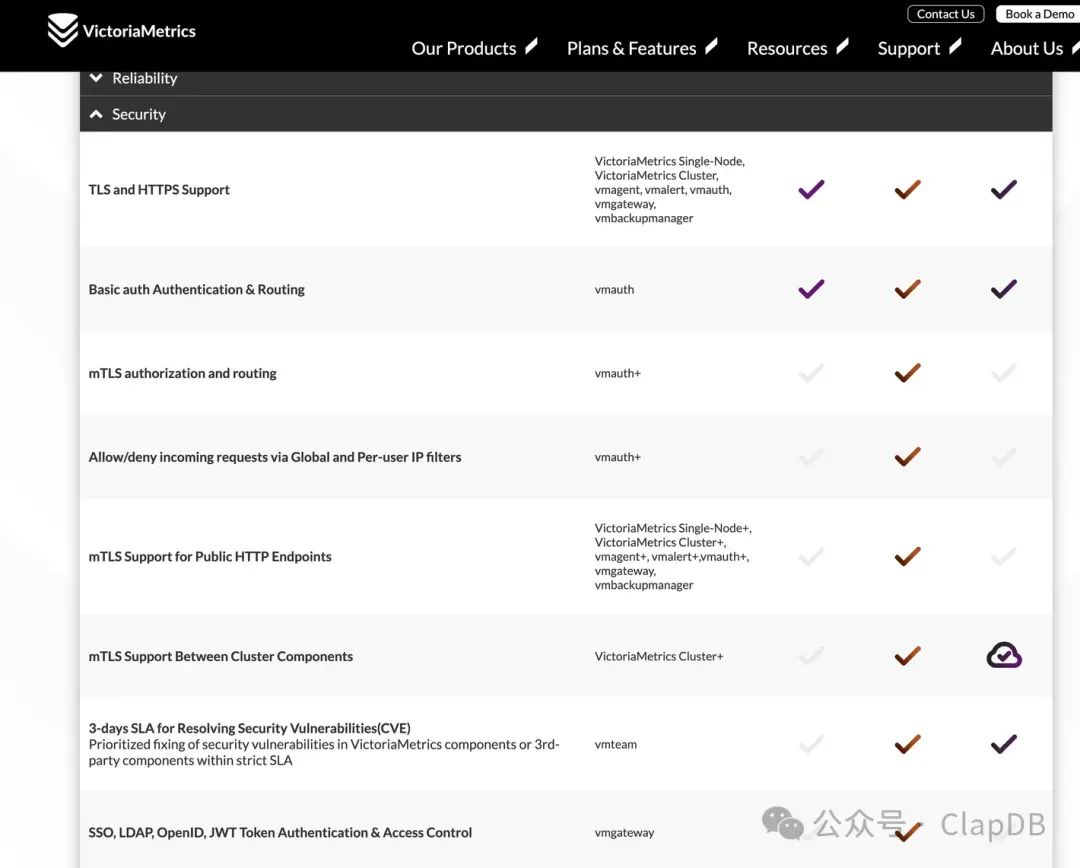The image size is (1080, 868).
Task: Click the purple checkmark in TLS and HTTPS row
Action: click(x=811, y=189)
